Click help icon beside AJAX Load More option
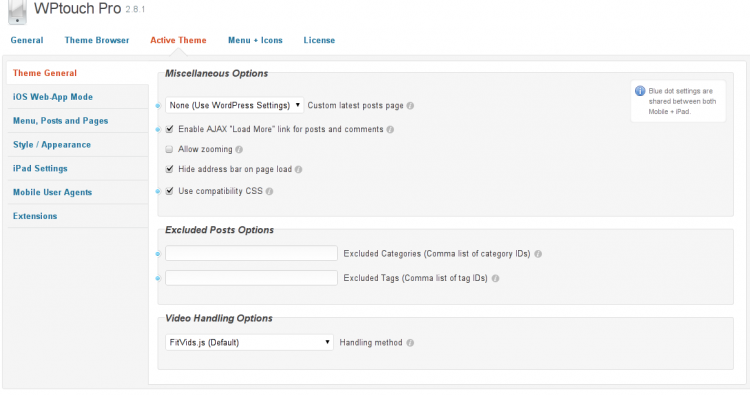Screen dimensions: 750x395 pos(390,130)
